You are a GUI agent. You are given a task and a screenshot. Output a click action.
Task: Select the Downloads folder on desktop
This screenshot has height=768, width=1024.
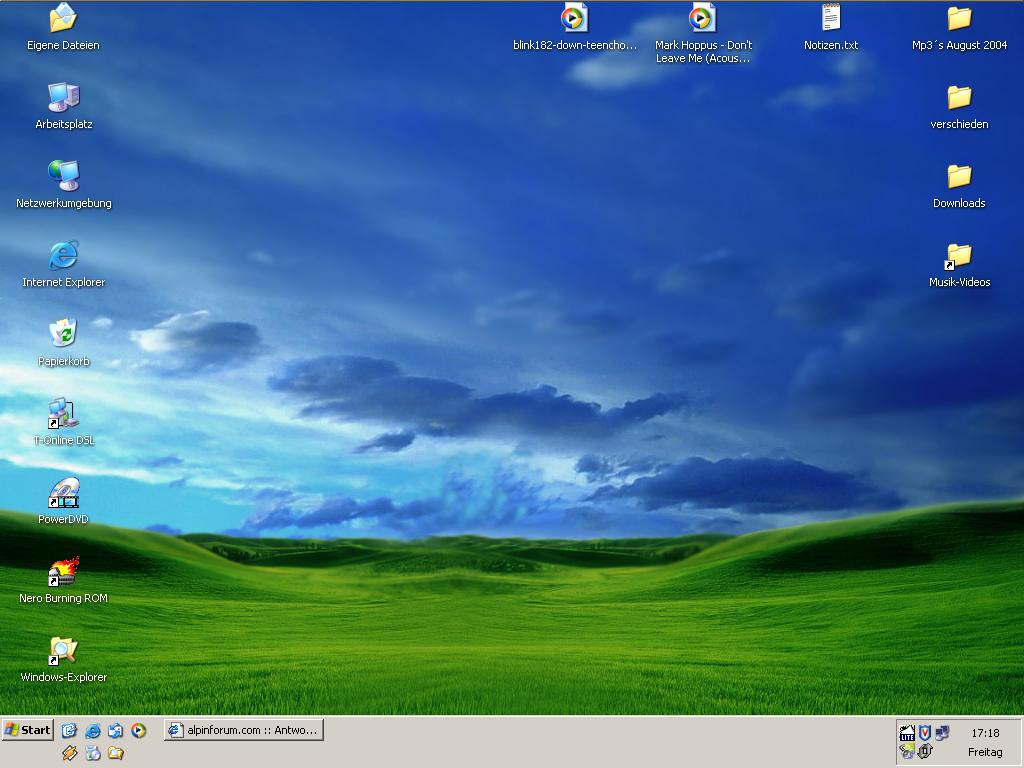point(959,177)
